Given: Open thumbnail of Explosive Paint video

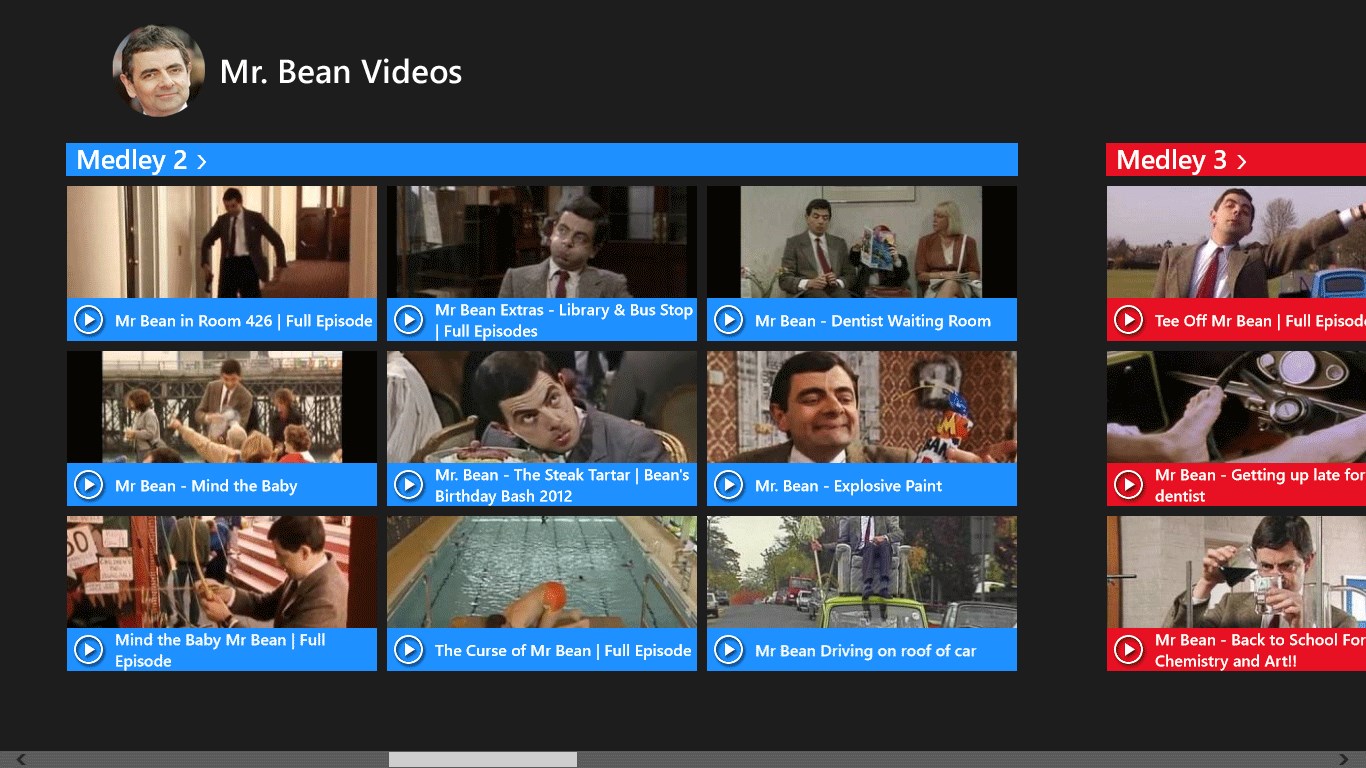Looking at the screenshot, I should click(862, 407).
